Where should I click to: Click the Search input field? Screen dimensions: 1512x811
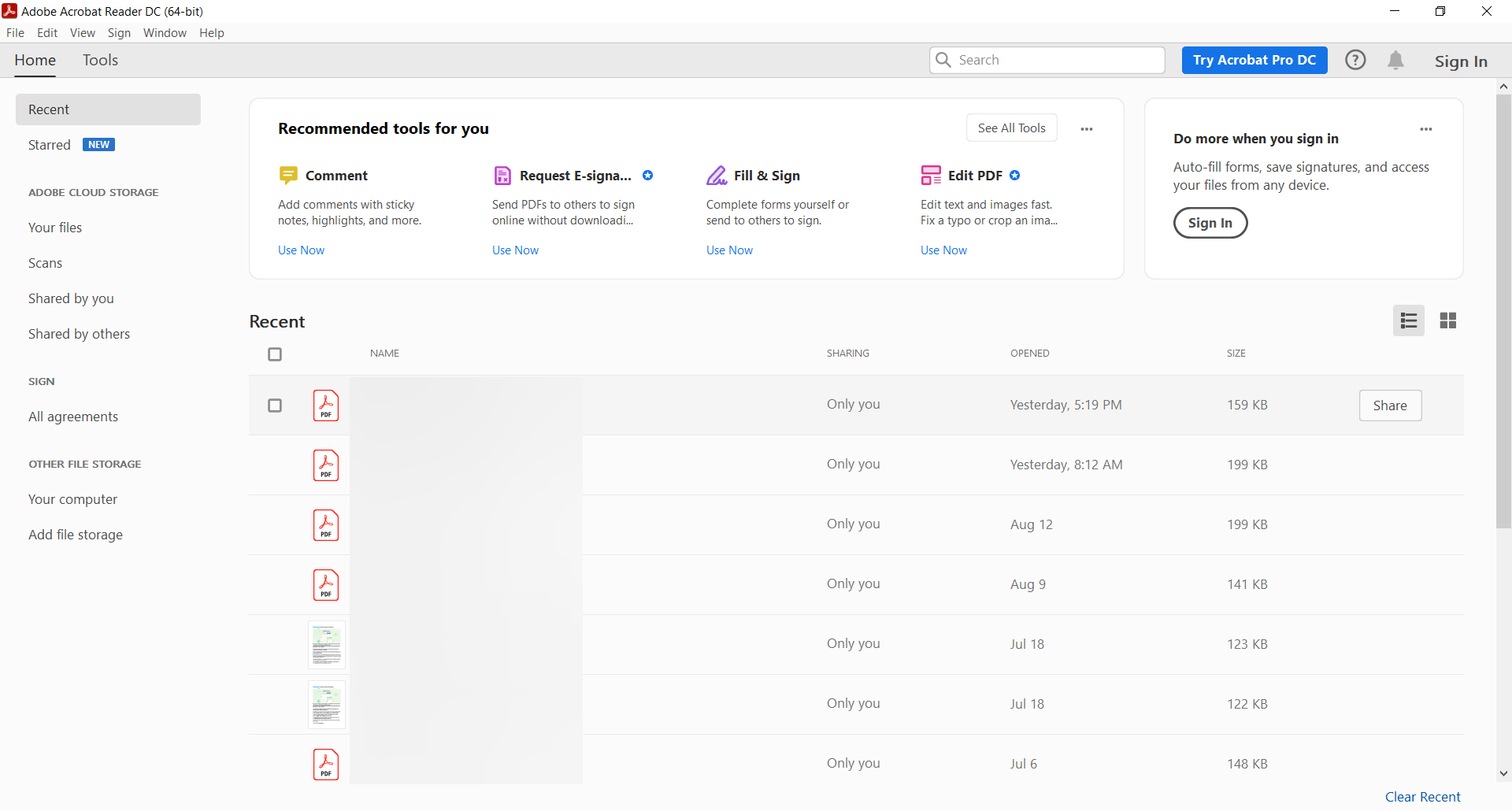[1047, 60]
